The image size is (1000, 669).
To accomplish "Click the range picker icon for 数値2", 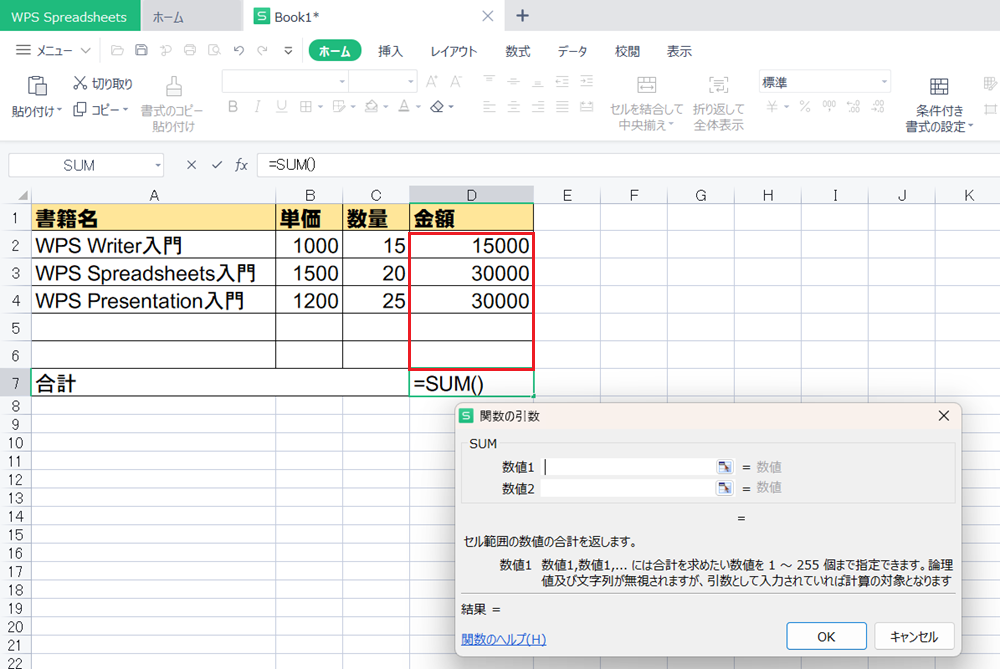I will pos(724,488).
